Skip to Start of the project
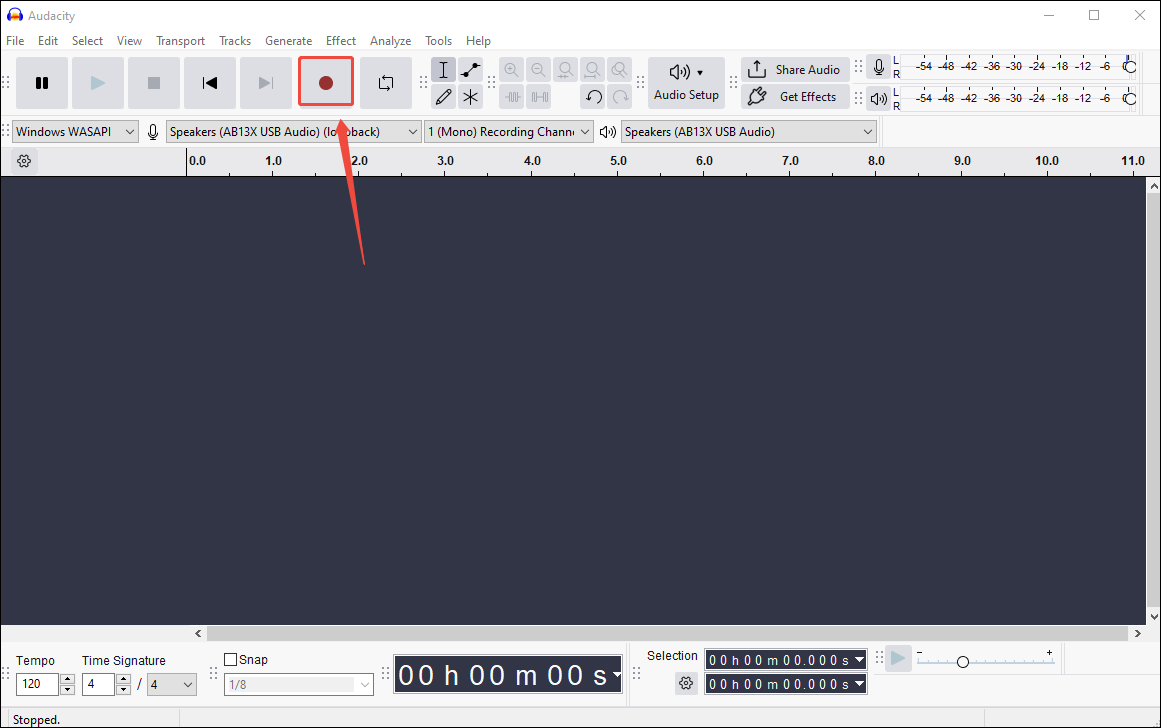Viewport: 1161px width, 728px height. [210, 83]
